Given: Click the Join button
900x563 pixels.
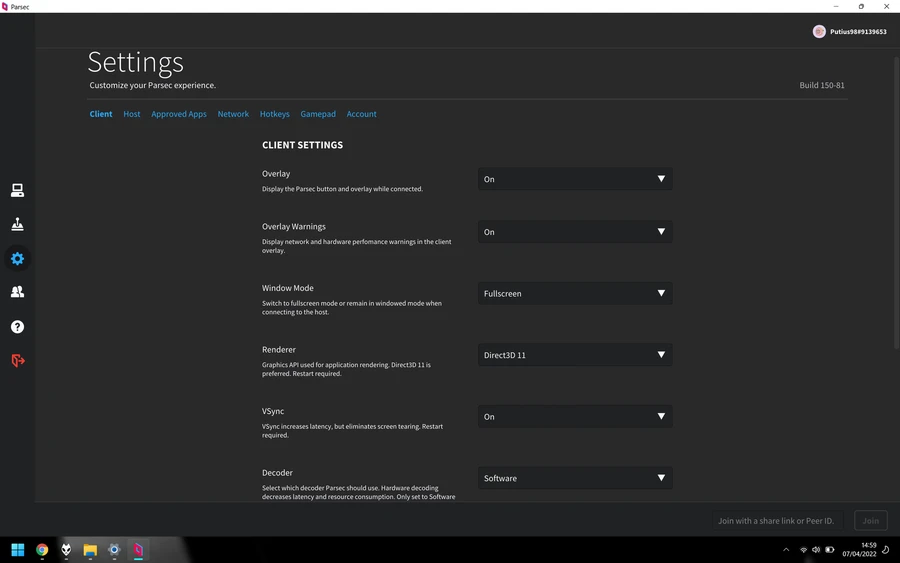Looking at the screenshot, I should pos(871,521).
